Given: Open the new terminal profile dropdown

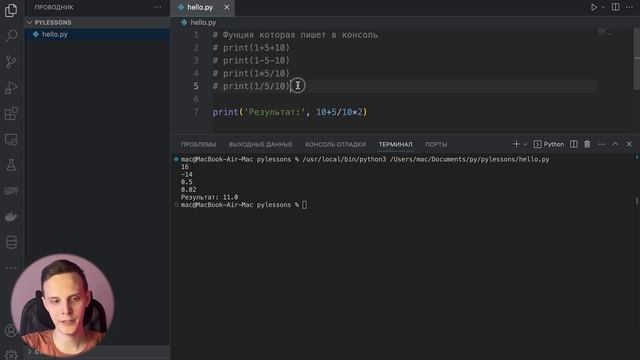Looking at the screenshot, I should click(x=525, y=144).
